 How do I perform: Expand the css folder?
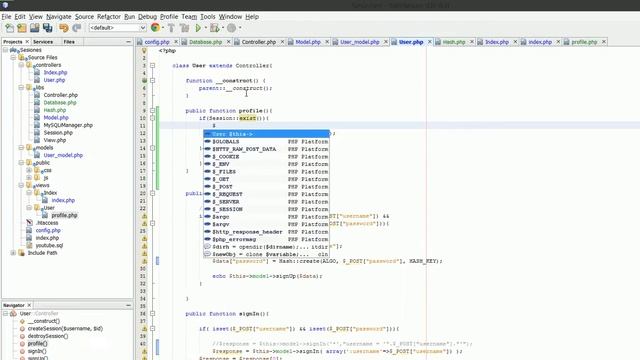pyautogui.click(x=29, y=170)
